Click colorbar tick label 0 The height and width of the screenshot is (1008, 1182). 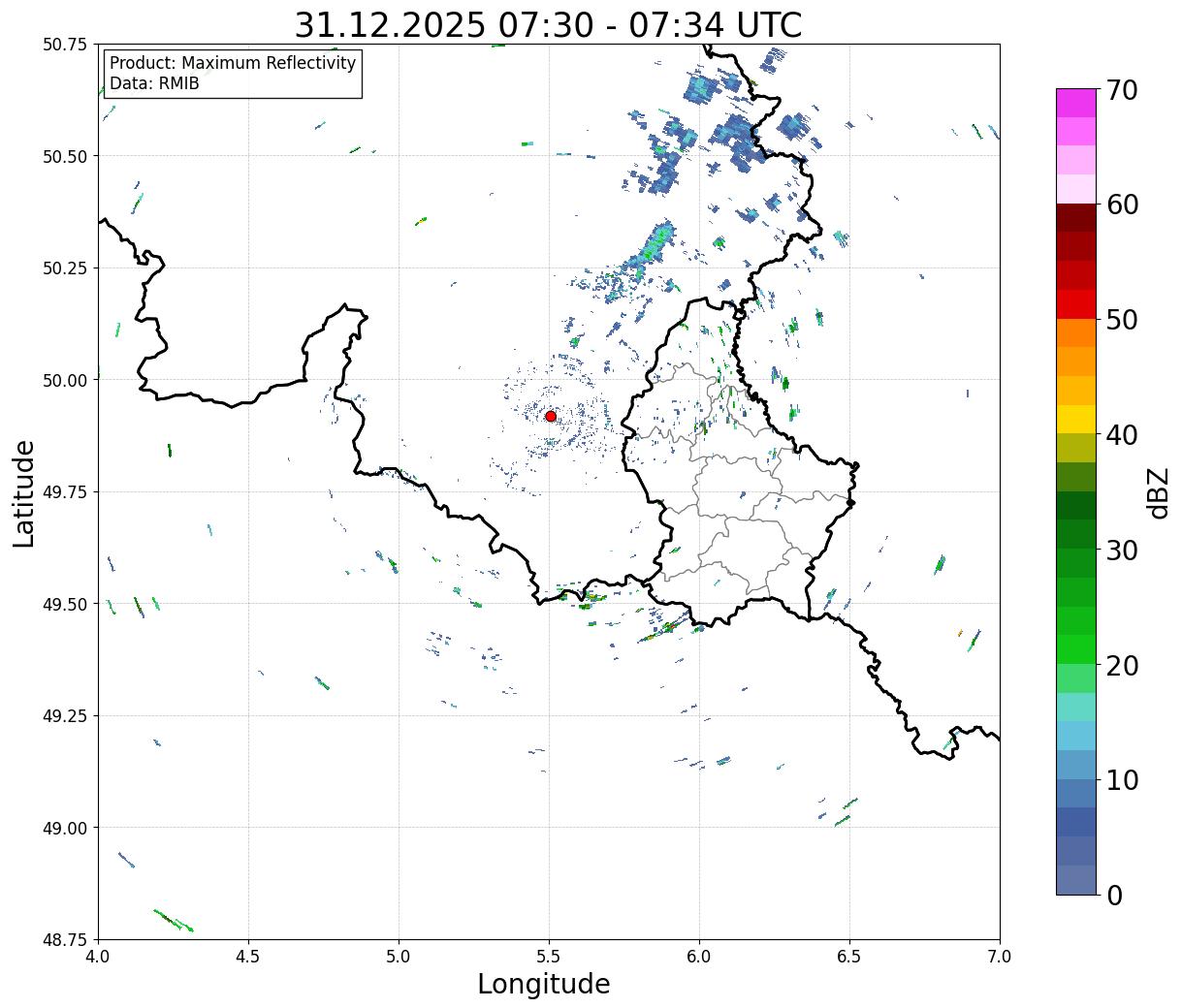[x=1114, y=895]
